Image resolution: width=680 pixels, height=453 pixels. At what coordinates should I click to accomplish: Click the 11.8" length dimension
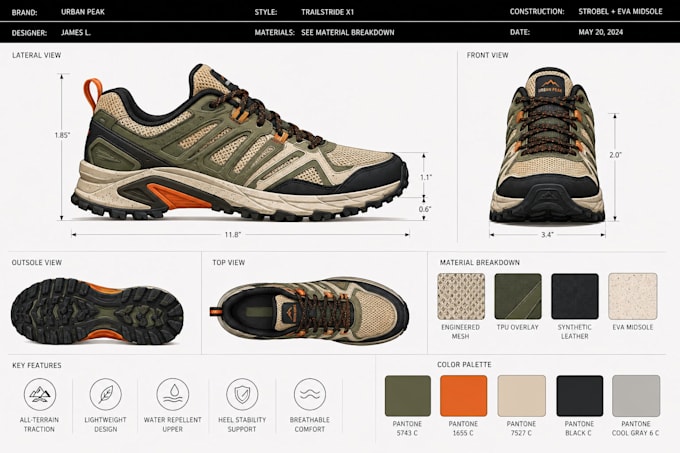coord(232,235)
